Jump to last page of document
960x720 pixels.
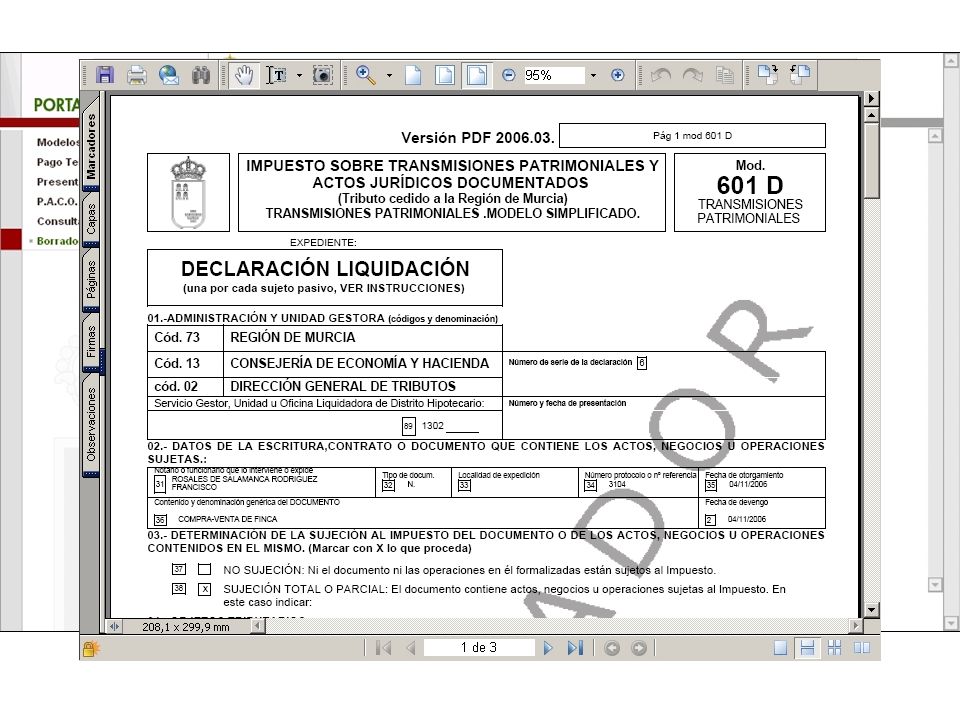pyautogui.click(x=575, y=648)
